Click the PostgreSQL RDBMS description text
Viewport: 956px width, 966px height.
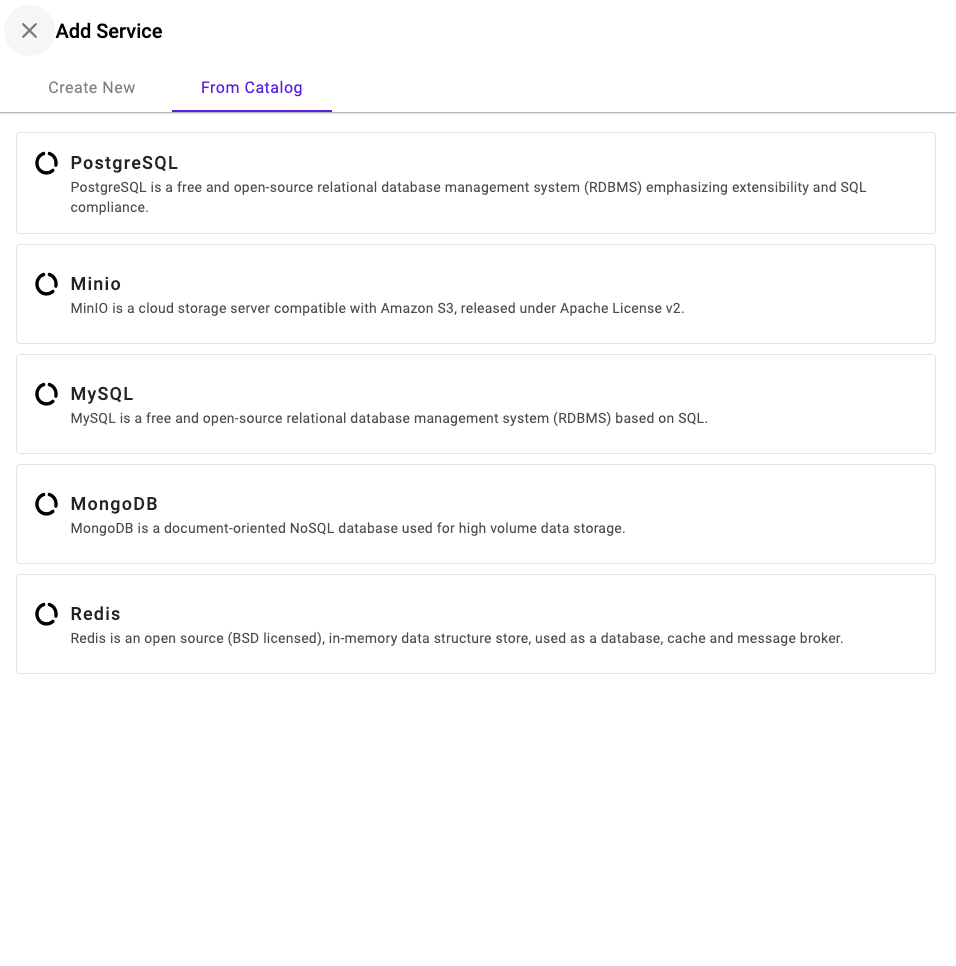click(x=468, y=197)
